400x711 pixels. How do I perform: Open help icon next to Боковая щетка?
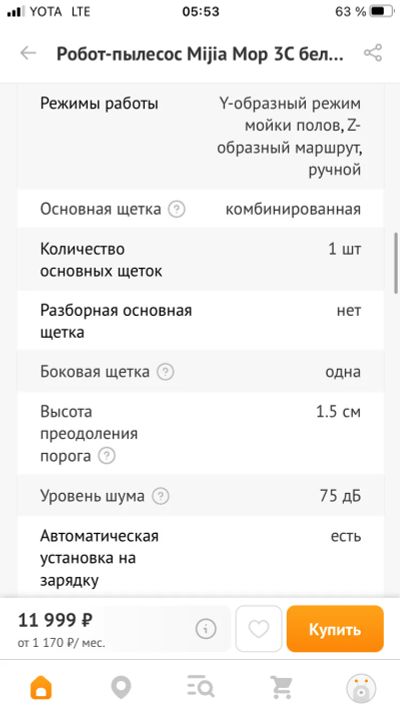coord(166,372)
